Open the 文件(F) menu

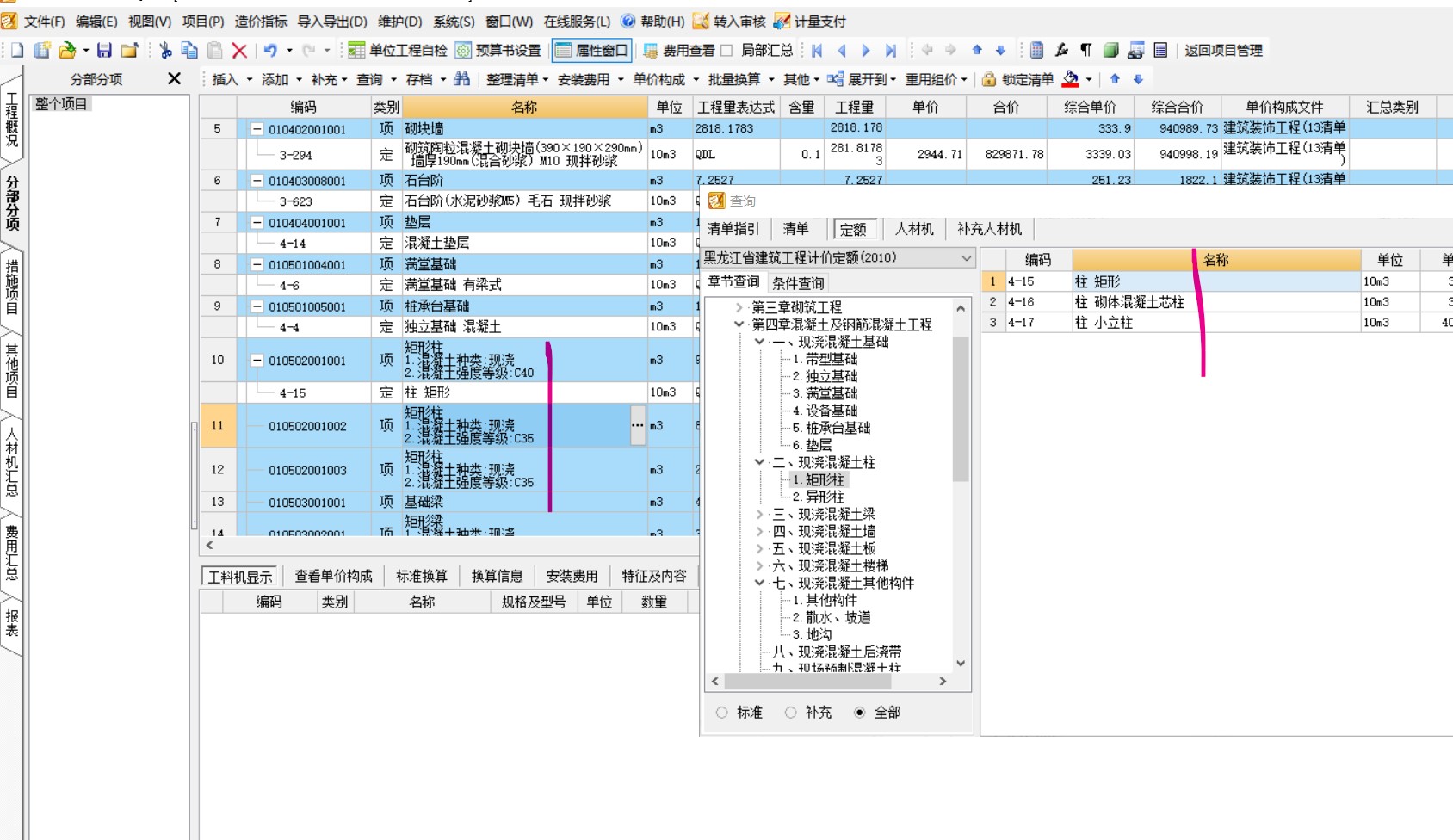coord(44,22)
